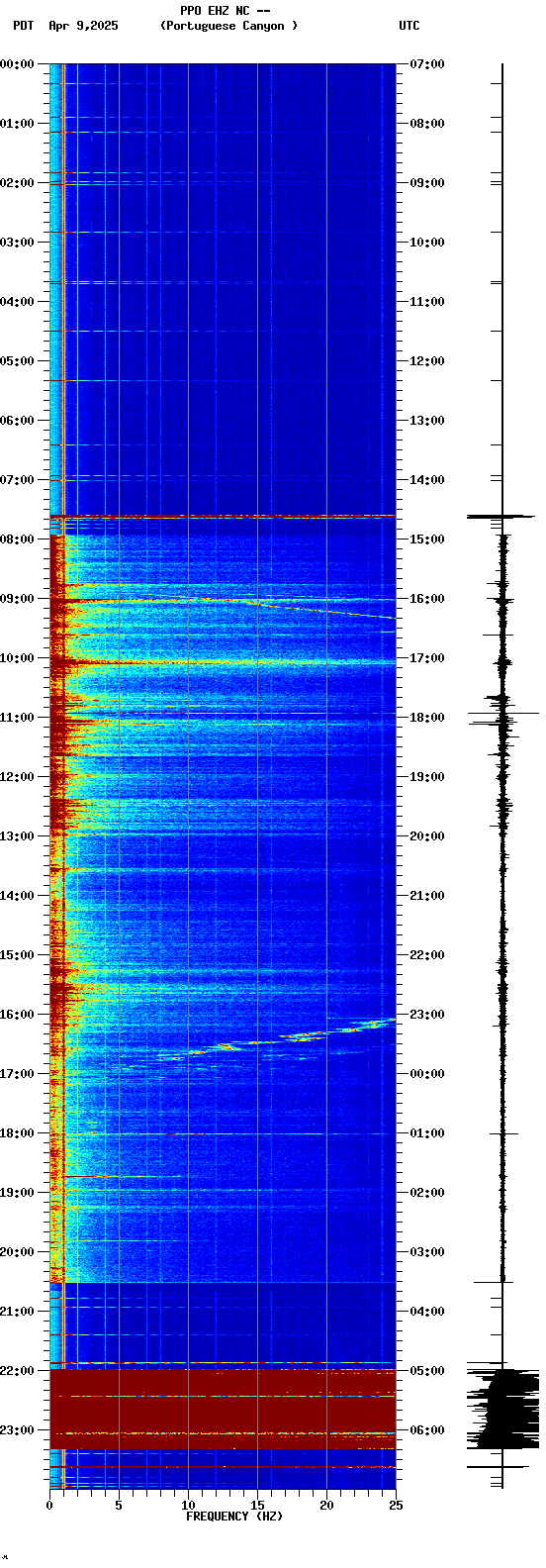This screenshot has height=1568, width=546.
Task: Click the UTC '00:00' time label
Action: 426,1074
